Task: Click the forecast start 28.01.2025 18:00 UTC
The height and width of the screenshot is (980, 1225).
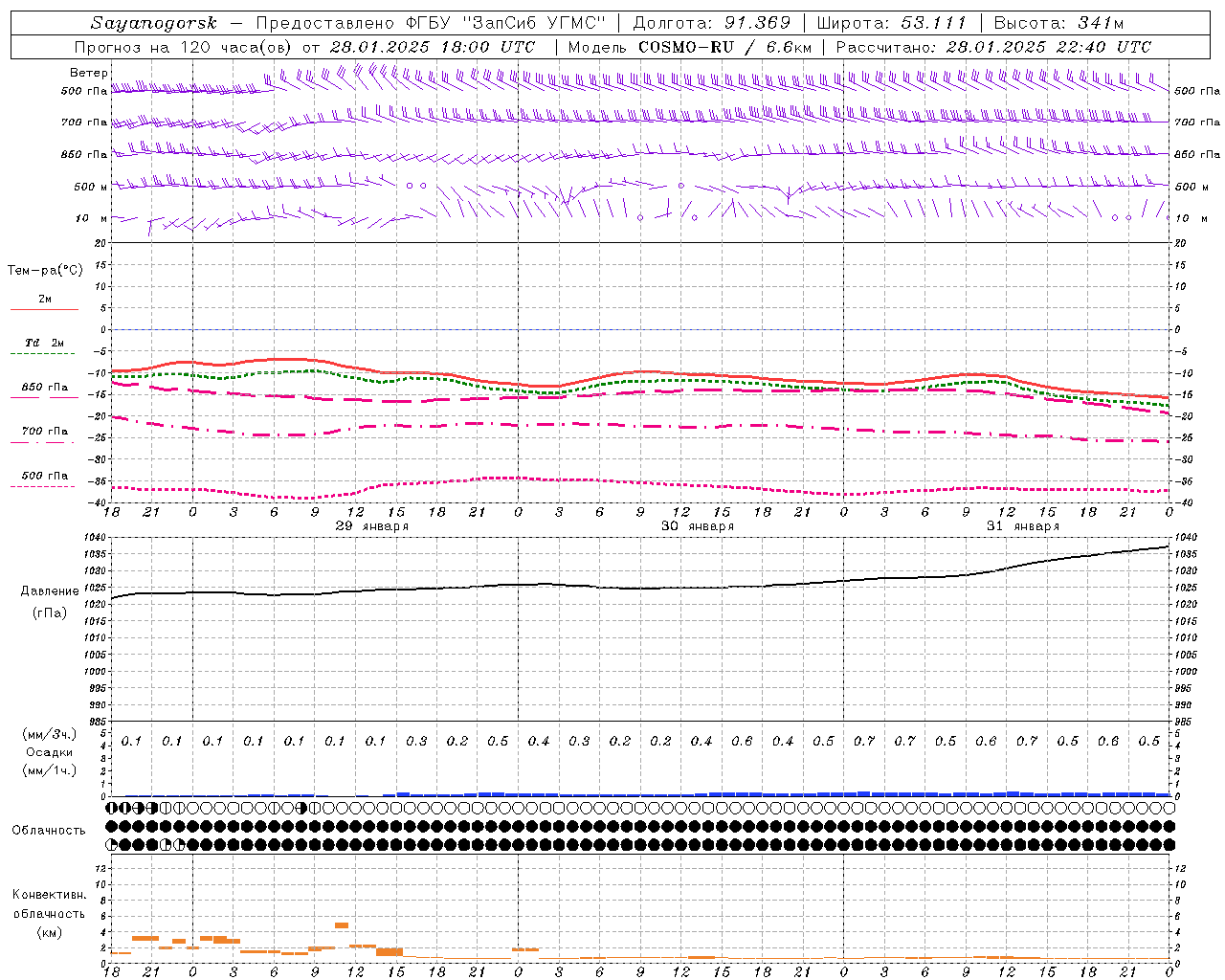Action: point(432,47)
